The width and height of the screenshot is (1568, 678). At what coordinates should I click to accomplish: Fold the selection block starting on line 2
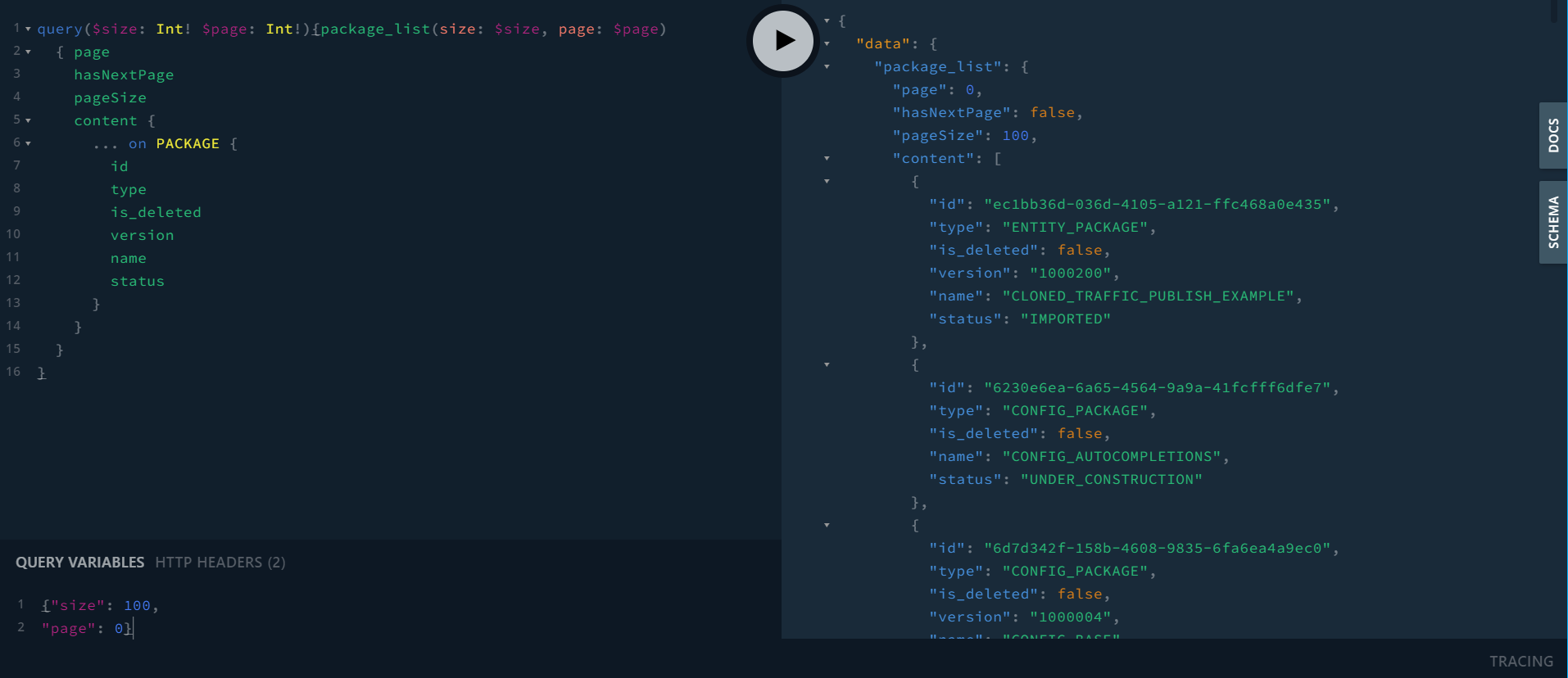coord(29,52)
